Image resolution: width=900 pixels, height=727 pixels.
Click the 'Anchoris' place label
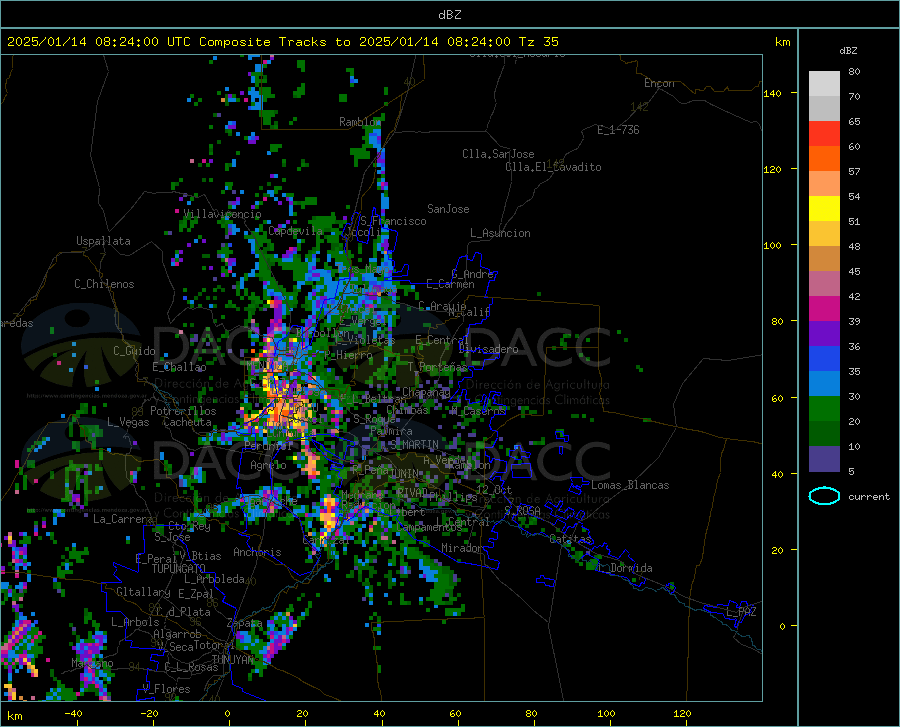257,552
